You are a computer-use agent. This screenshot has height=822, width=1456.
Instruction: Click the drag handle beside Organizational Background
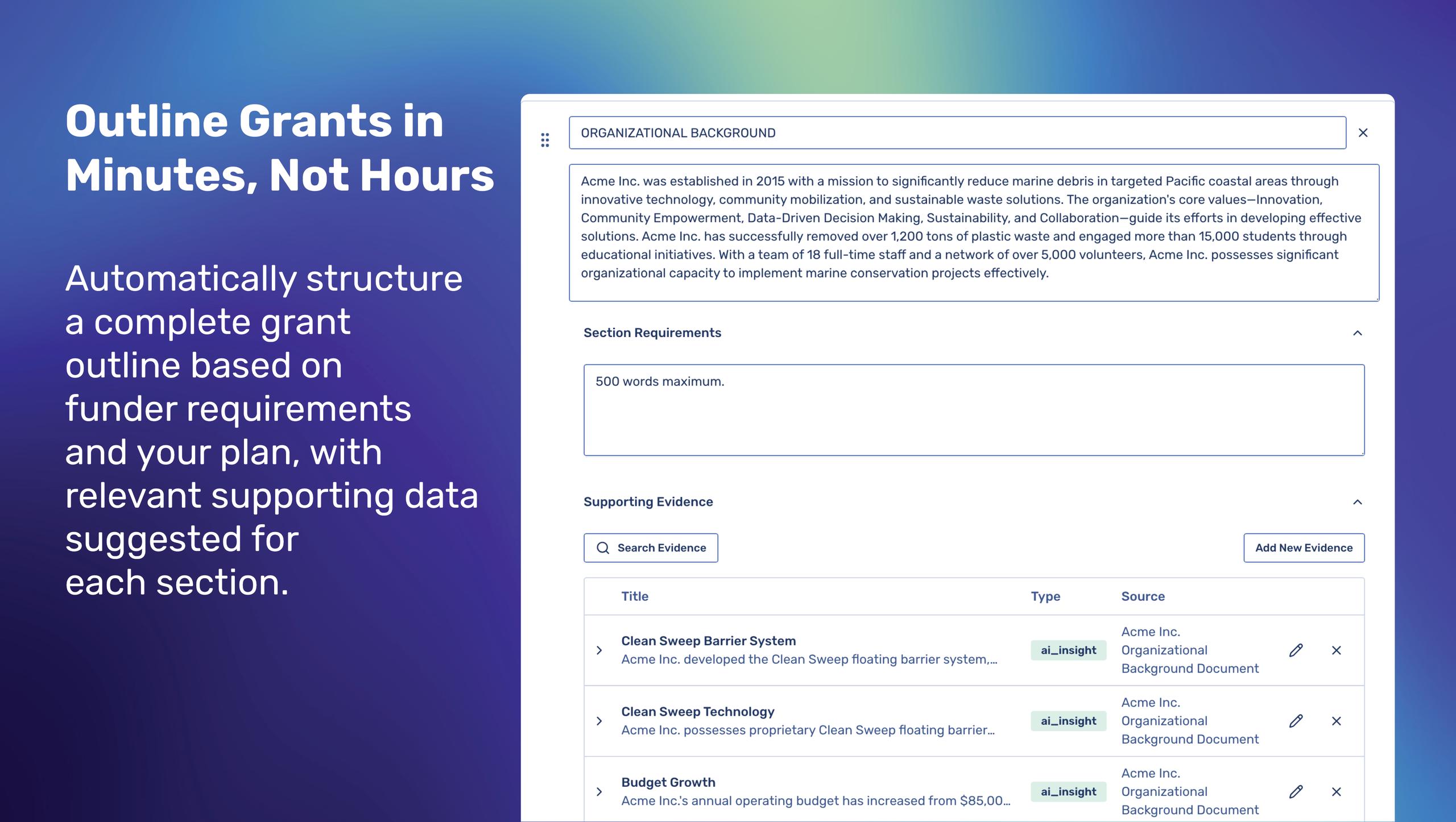[545, 140]
